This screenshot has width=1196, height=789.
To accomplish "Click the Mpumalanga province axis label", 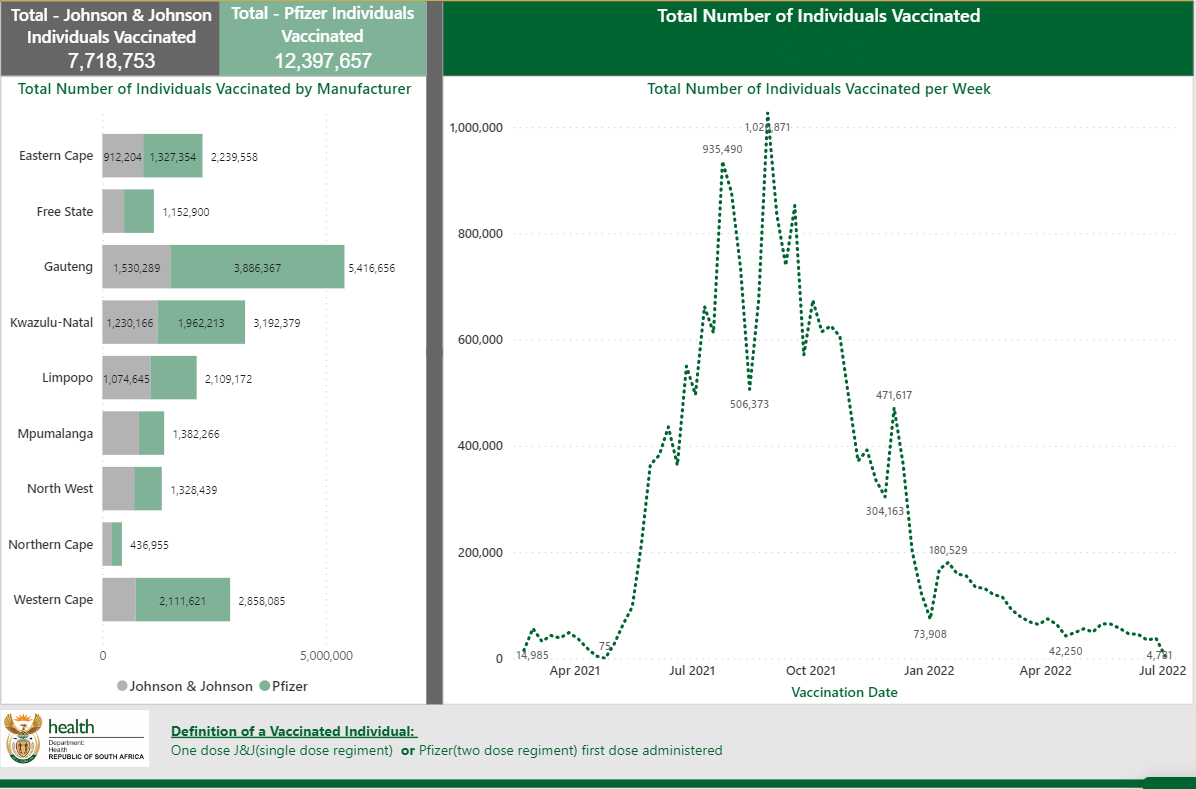I will [55, 433].
